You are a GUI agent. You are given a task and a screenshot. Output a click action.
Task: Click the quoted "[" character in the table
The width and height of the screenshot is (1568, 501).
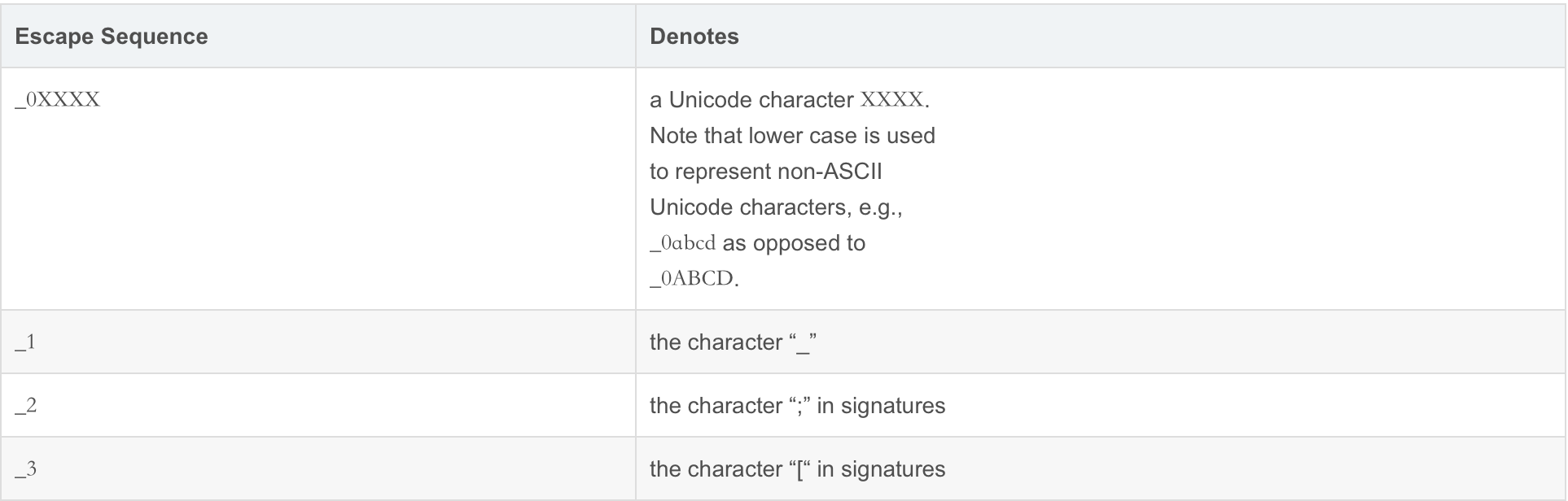(x=800, y=469)
